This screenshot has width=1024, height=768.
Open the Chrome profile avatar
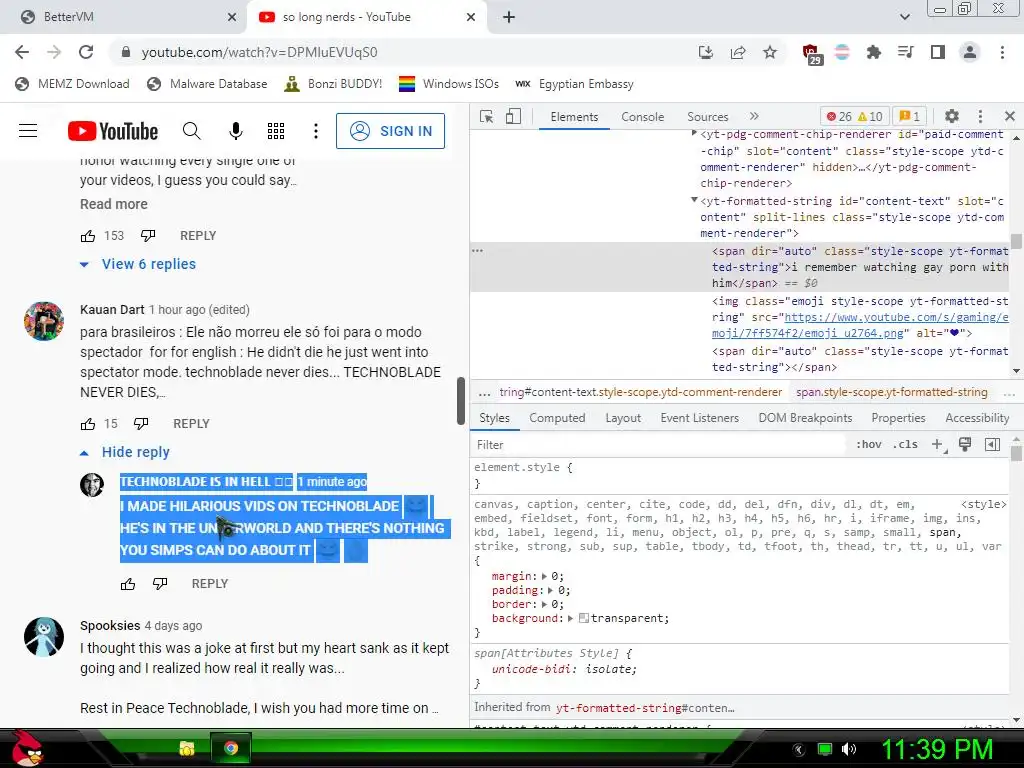coord(970,52)
